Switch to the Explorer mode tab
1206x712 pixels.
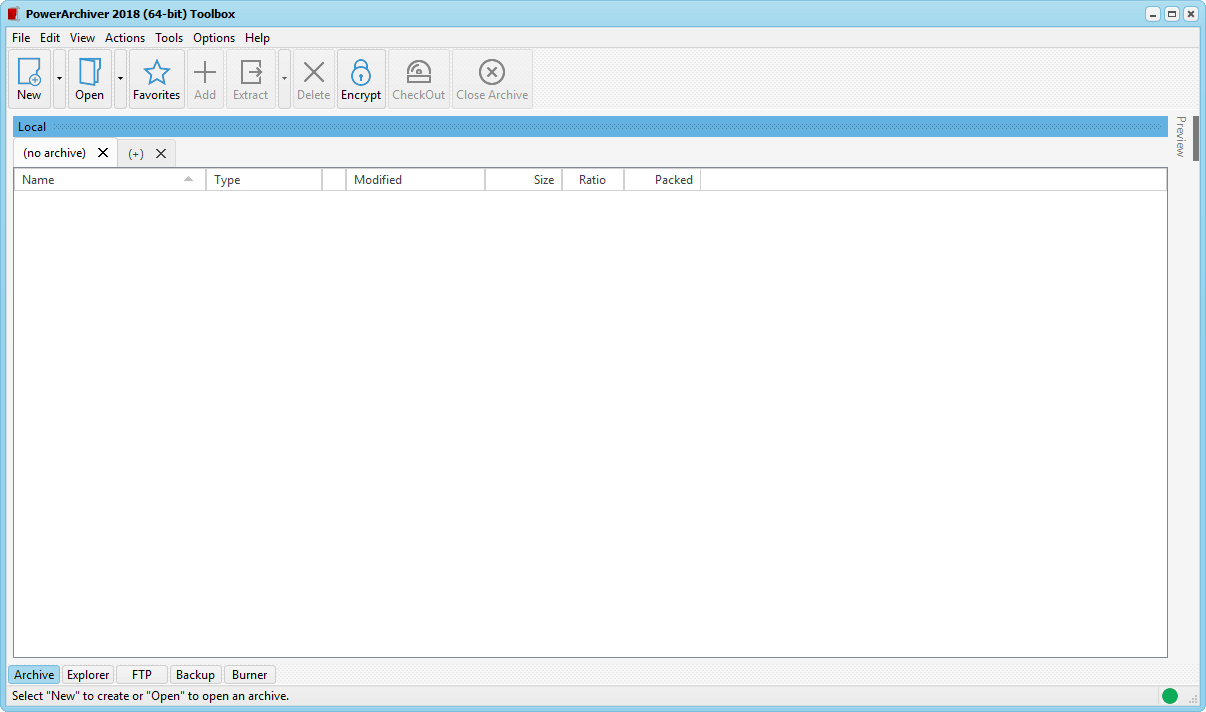pos(88,675)
